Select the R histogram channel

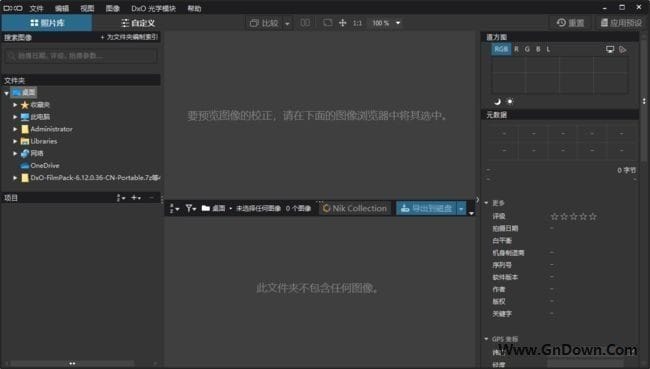pos(517,49)
